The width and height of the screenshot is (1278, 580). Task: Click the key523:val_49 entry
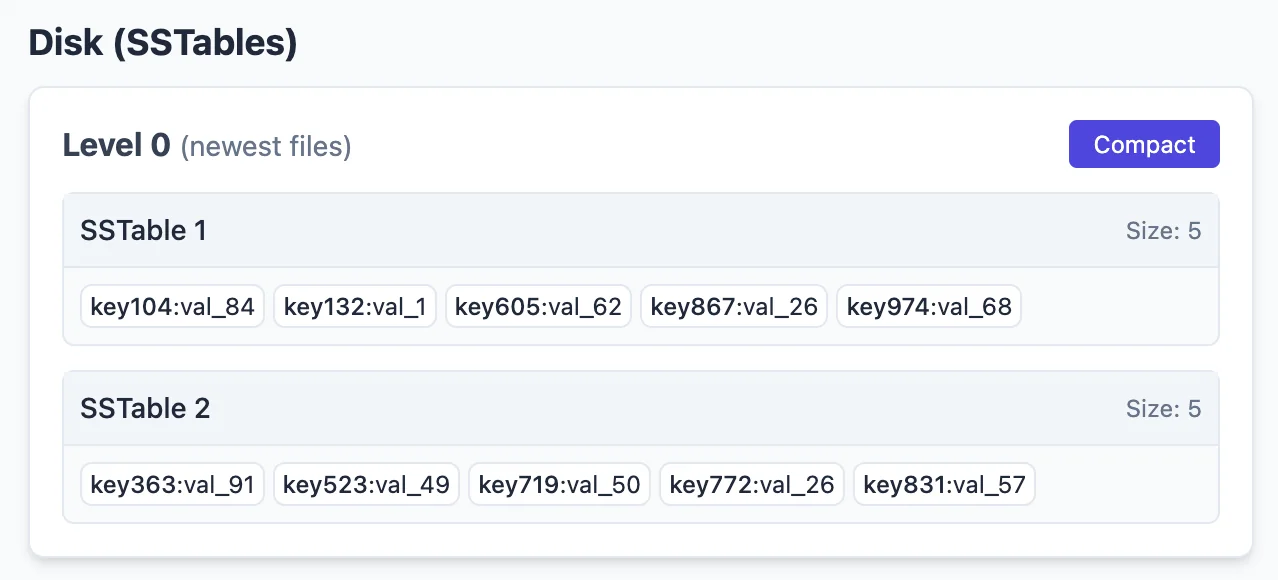pos(366,485)
